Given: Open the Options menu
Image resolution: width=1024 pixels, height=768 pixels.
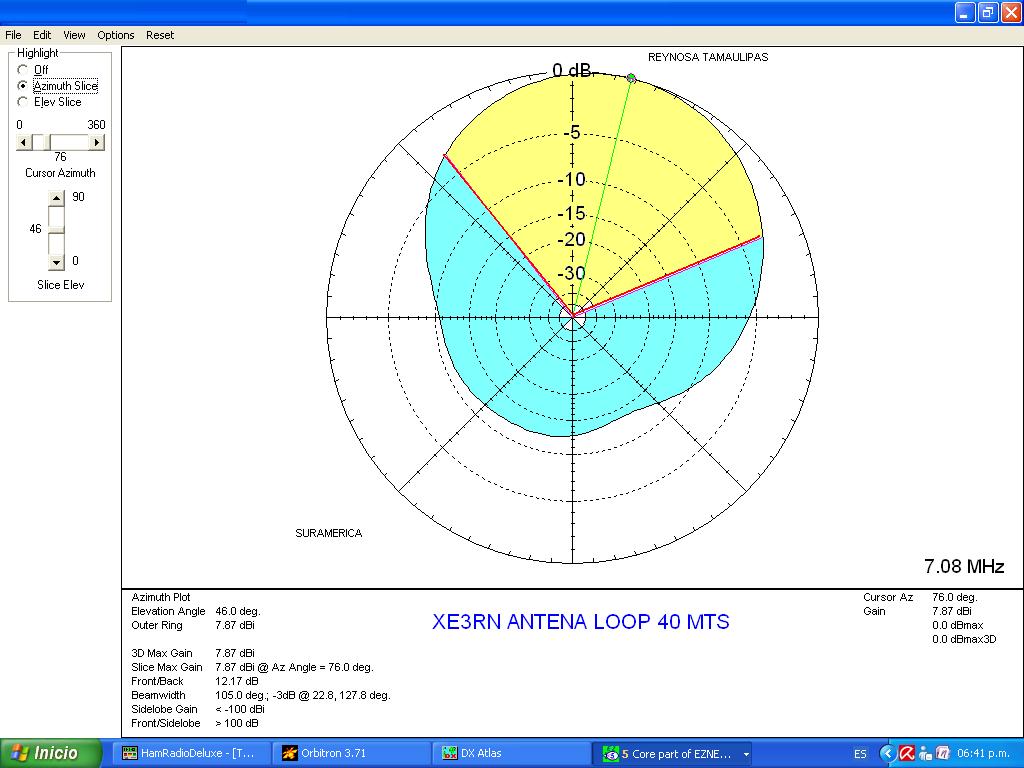Looking at the screenshot, I should click(115, 35).
